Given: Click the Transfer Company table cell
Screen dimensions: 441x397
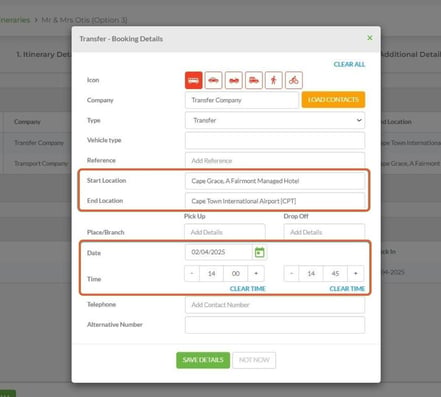Looking at the screenshot, I should point(39,143).
